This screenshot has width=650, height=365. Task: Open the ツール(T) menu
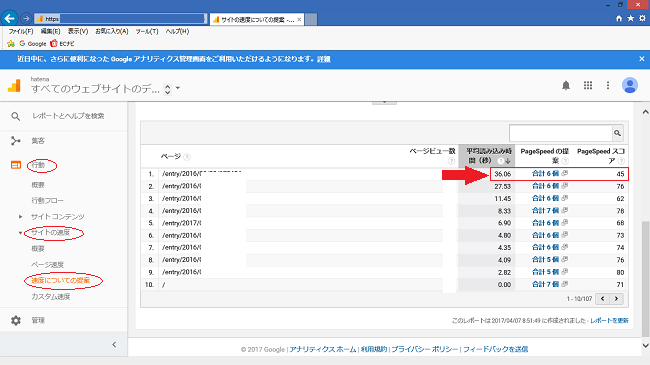(x=147, y=32)
